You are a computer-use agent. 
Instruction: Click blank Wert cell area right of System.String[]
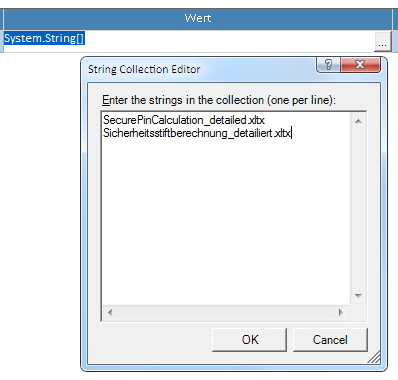[x=229, y=41]
